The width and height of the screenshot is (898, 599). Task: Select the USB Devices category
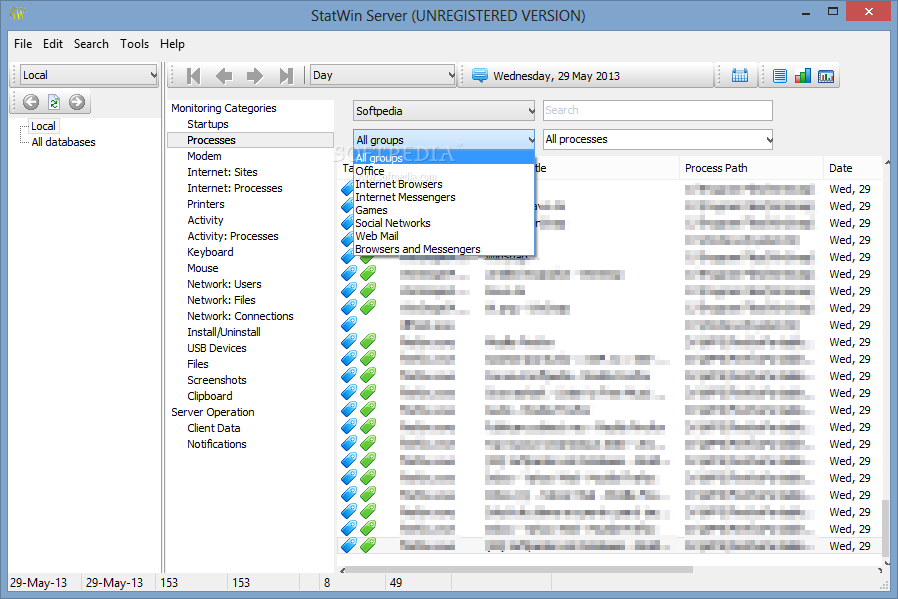coord(216,349)
